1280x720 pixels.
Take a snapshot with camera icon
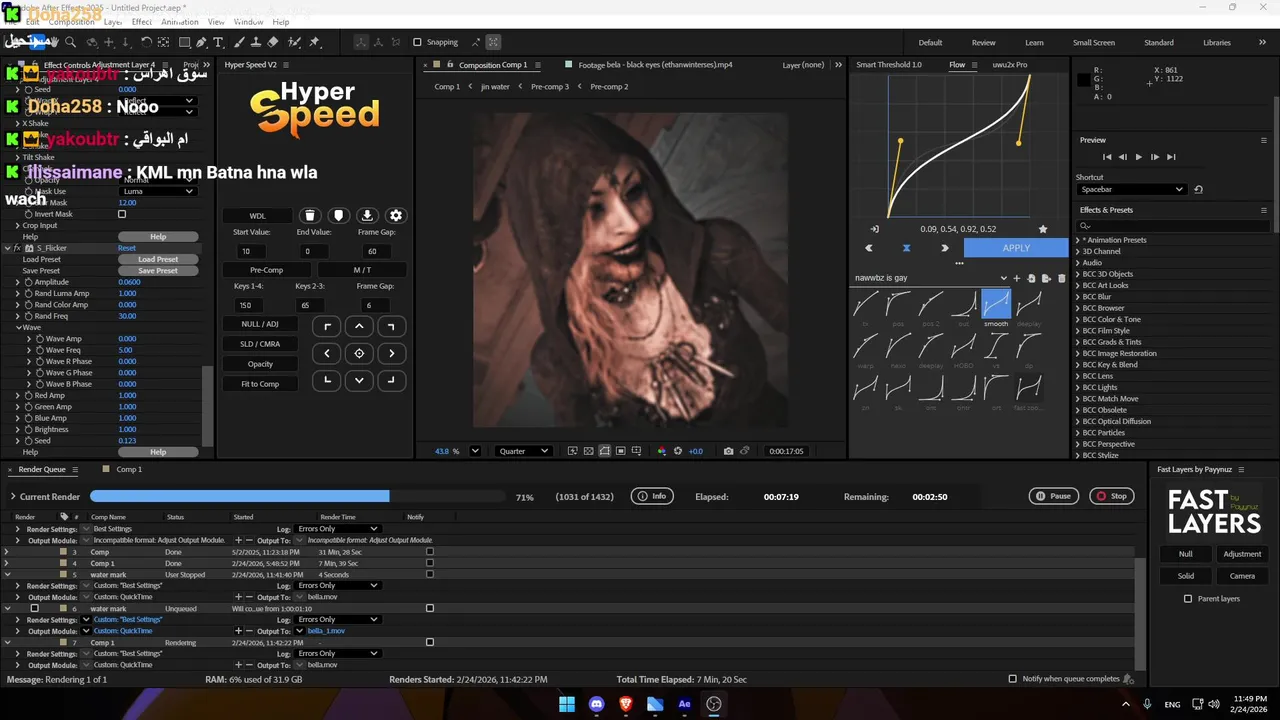click(x=728, y=451)
